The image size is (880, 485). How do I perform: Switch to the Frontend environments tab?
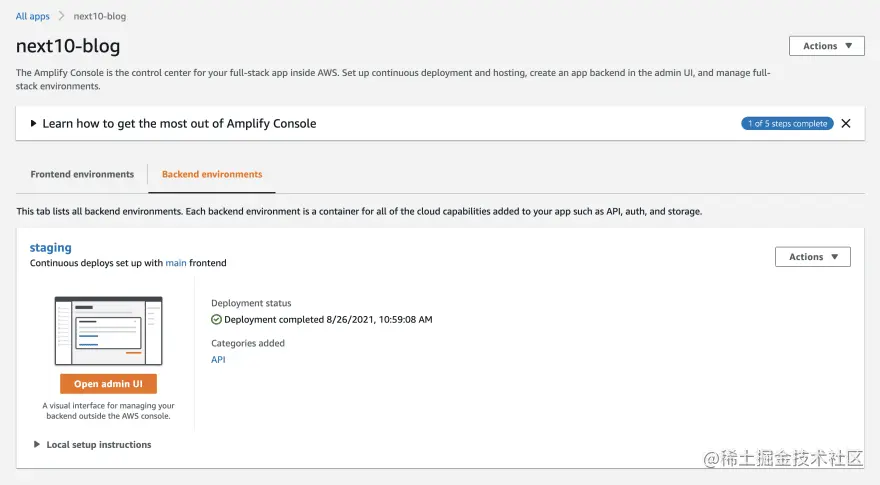pyautogui.click(x=82, y=174)
